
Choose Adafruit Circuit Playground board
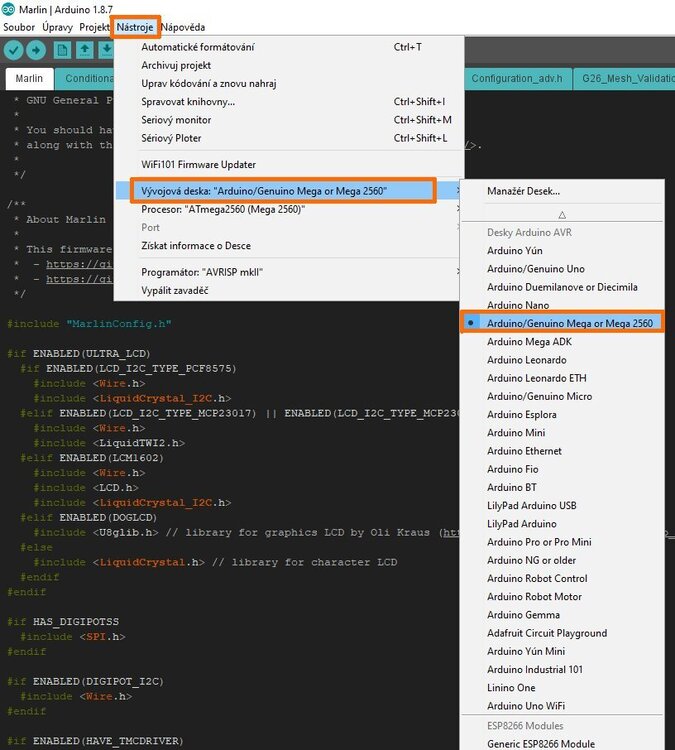(x=562, y=633)
